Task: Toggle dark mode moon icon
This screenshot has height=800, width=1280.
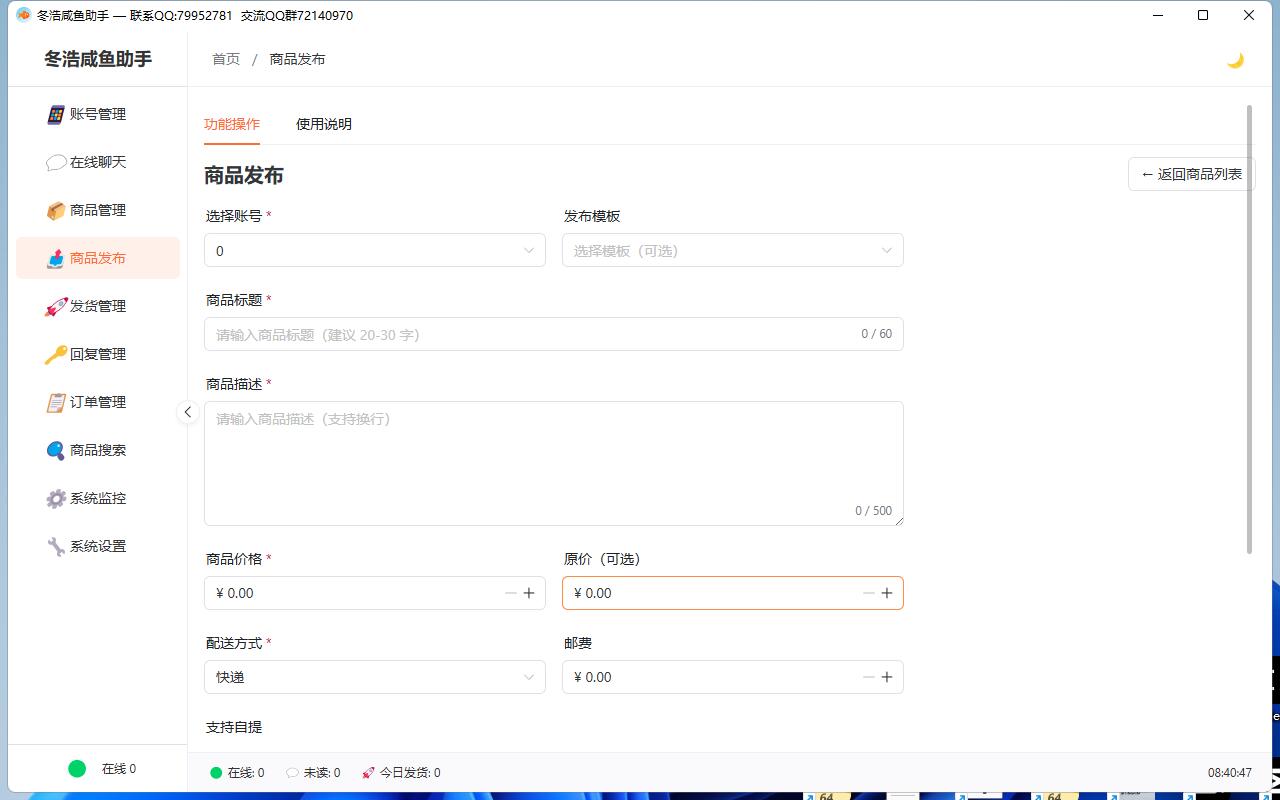Action: point(1235,60)
